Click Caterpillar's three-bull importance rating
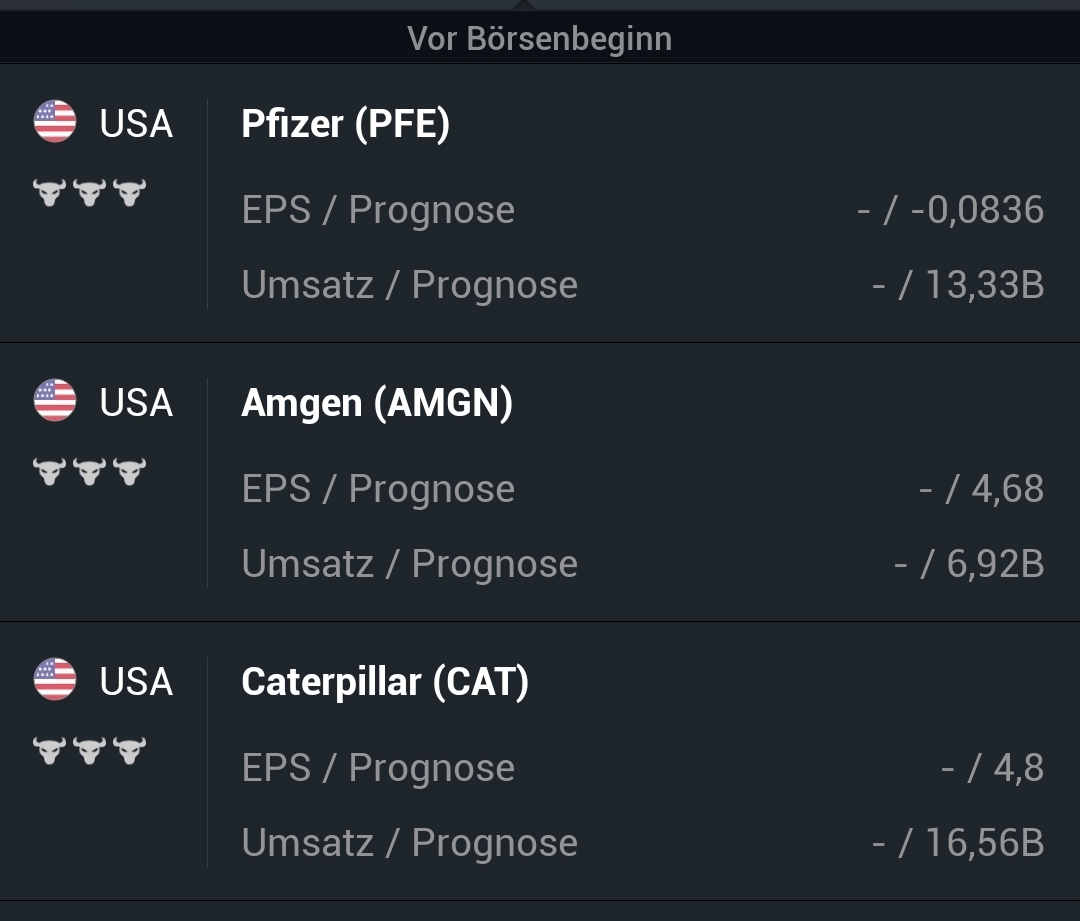 (x=89, y=750)
